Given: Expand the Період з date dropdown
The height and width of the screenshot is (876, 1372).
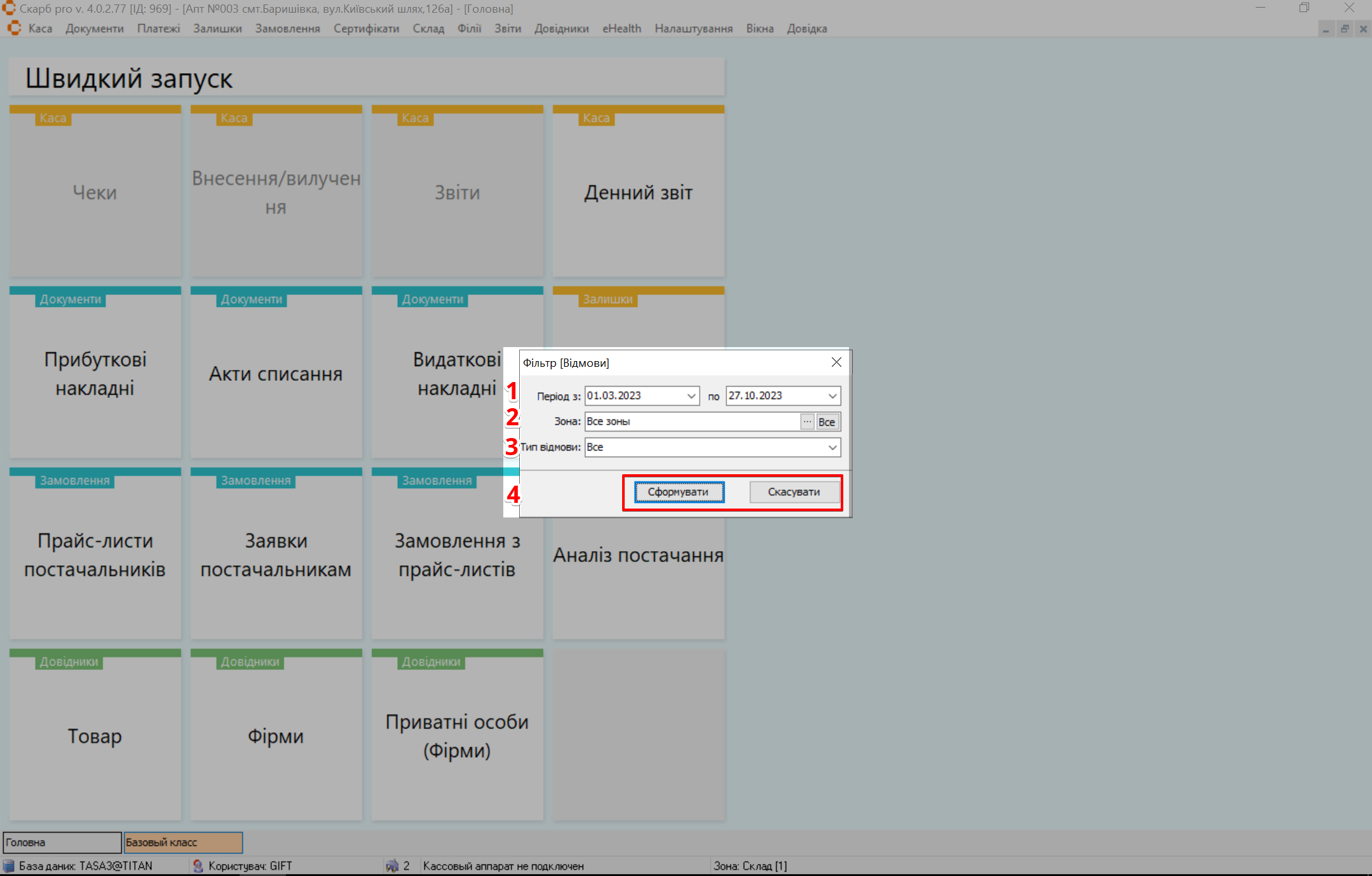Looking at the screenshot, I should 691,396.
